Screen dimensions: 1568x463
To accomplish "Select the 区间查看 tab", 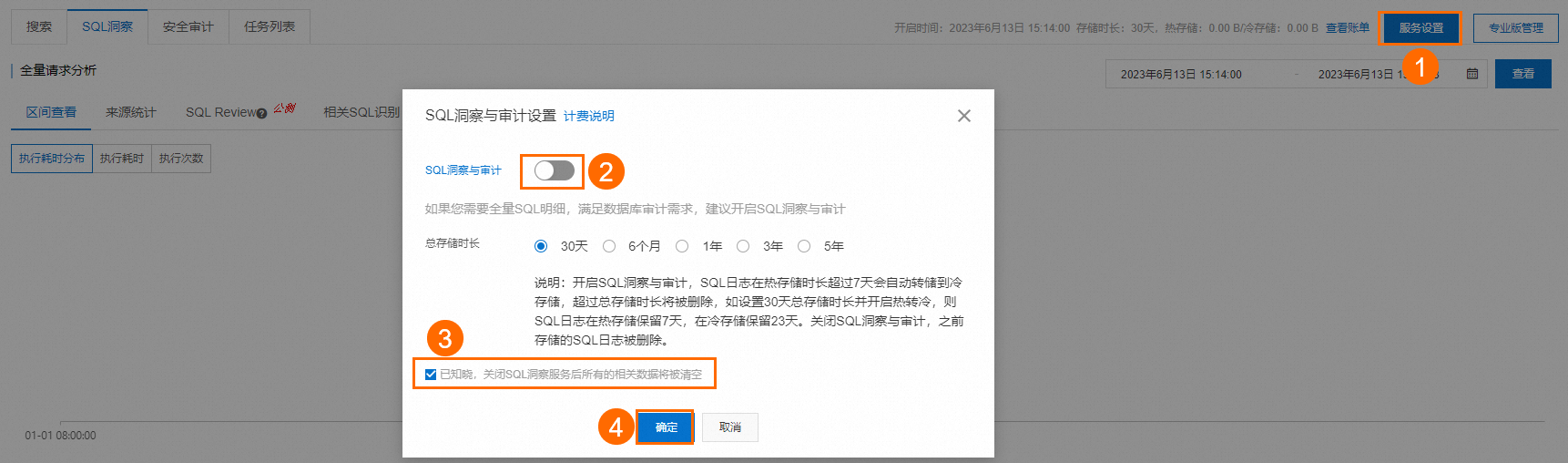I will pyautogui.click(x=51, y=112).
